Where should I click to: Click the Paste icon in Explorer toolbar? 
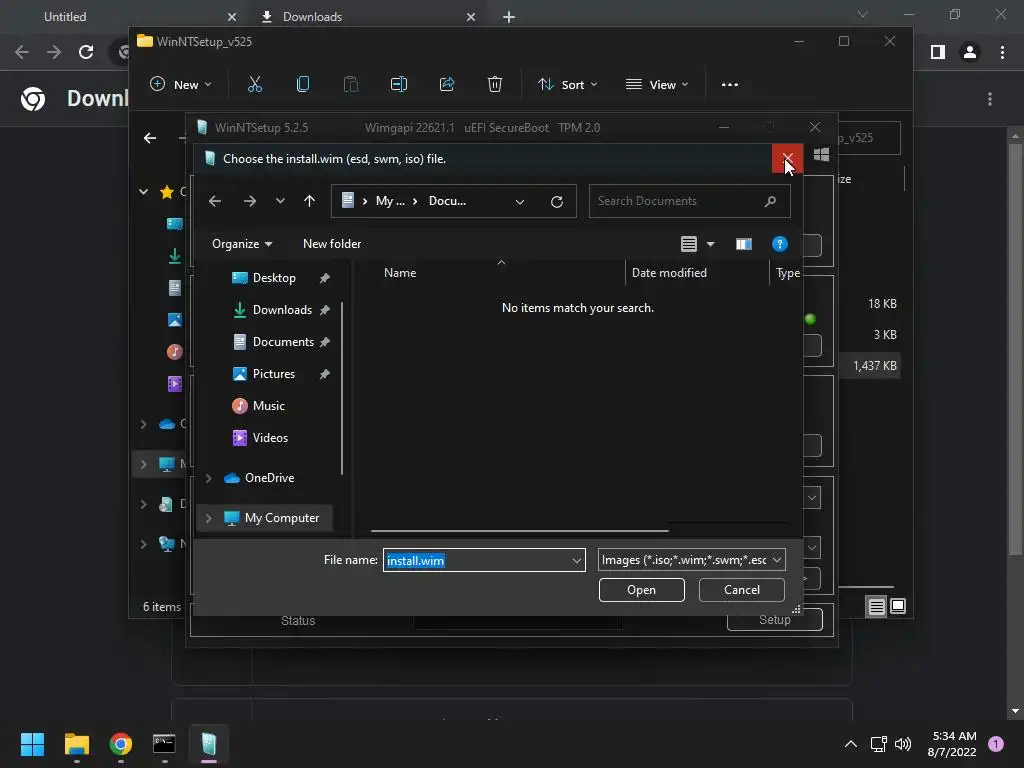point(351,84)
